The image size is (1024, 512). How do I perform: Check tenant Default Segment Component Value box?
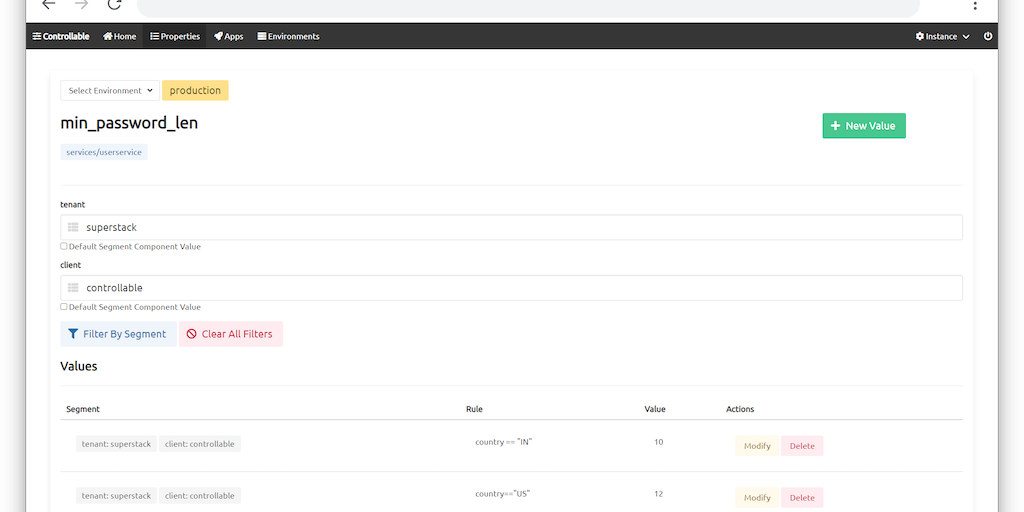pos(64,246)
